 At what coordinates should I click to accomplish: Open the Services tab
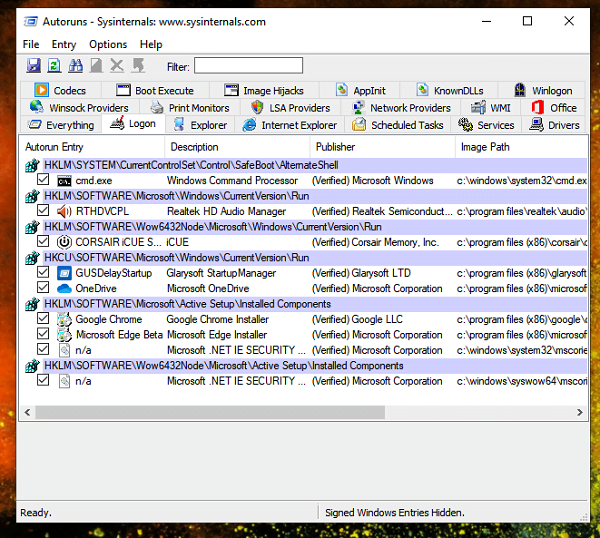tap(486, 125)
